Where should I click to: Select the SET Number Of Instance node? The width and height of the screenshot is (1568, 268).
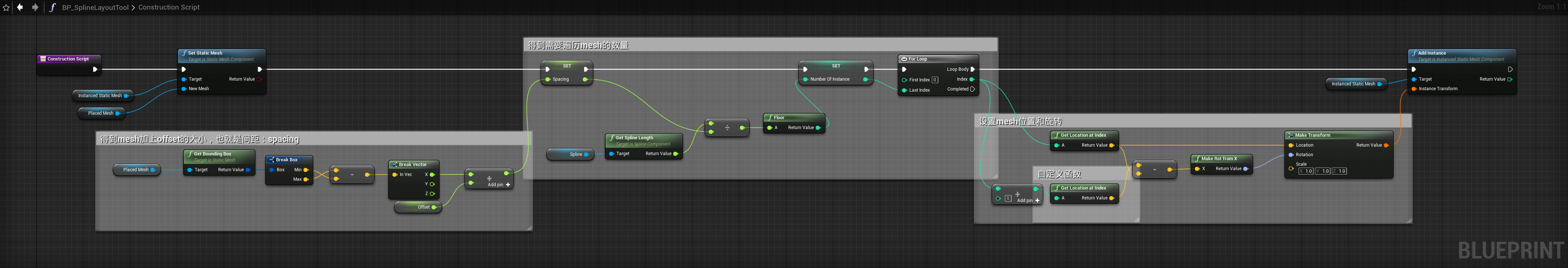coord(836,73)
